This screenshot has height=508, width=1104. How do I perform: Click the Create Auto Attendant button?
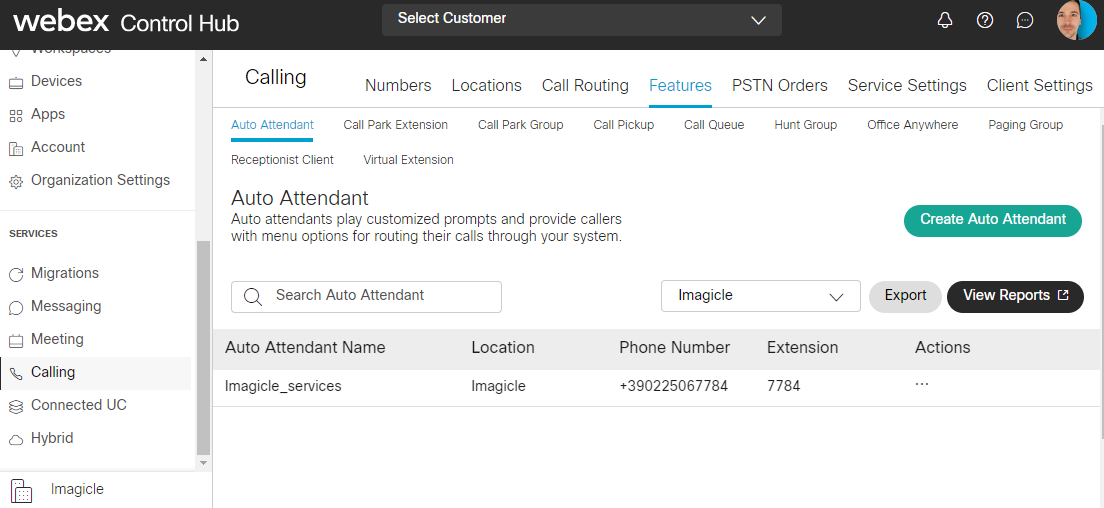992,220
